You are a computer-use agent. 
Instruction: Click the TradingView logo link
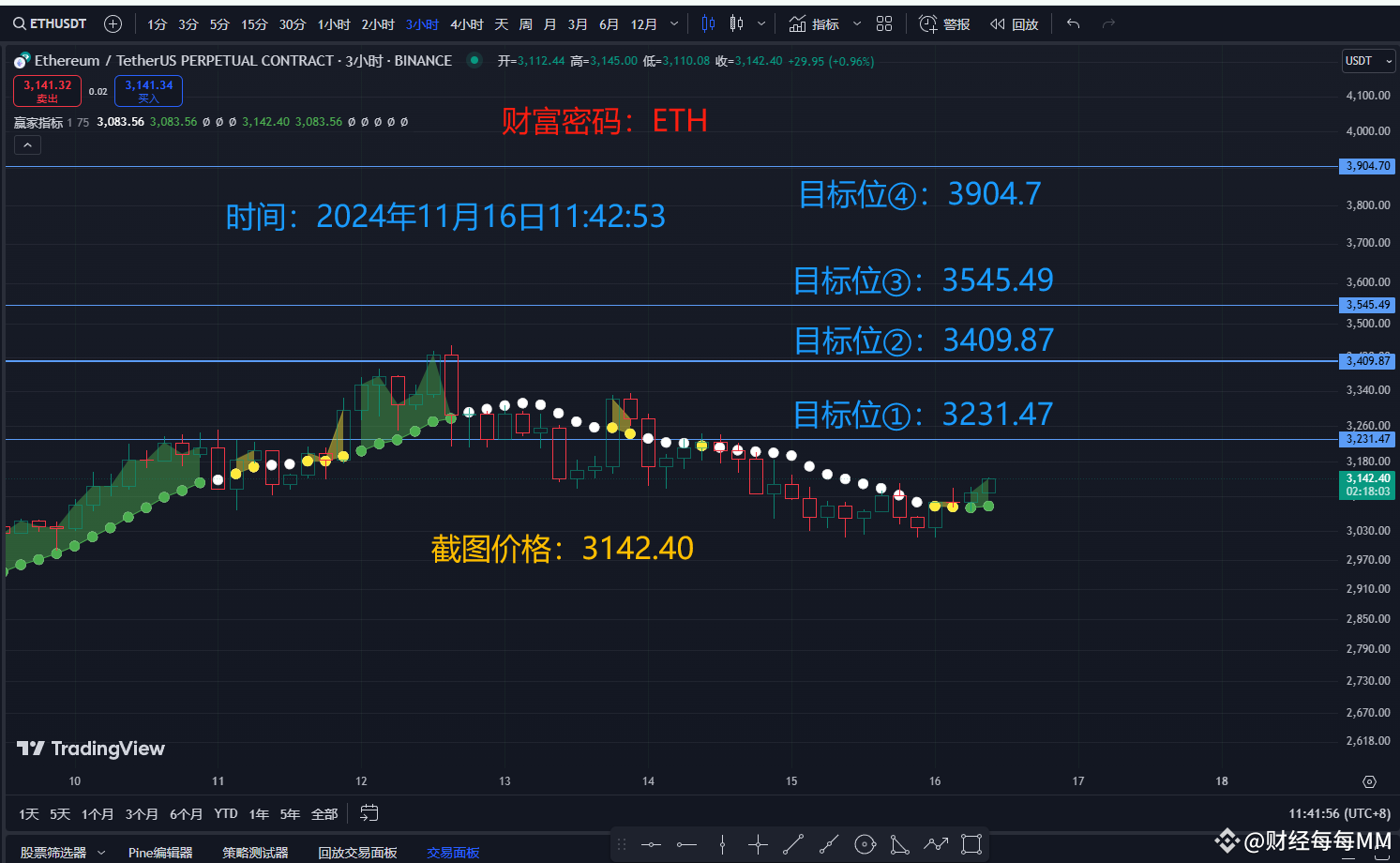tap(91, 749)
